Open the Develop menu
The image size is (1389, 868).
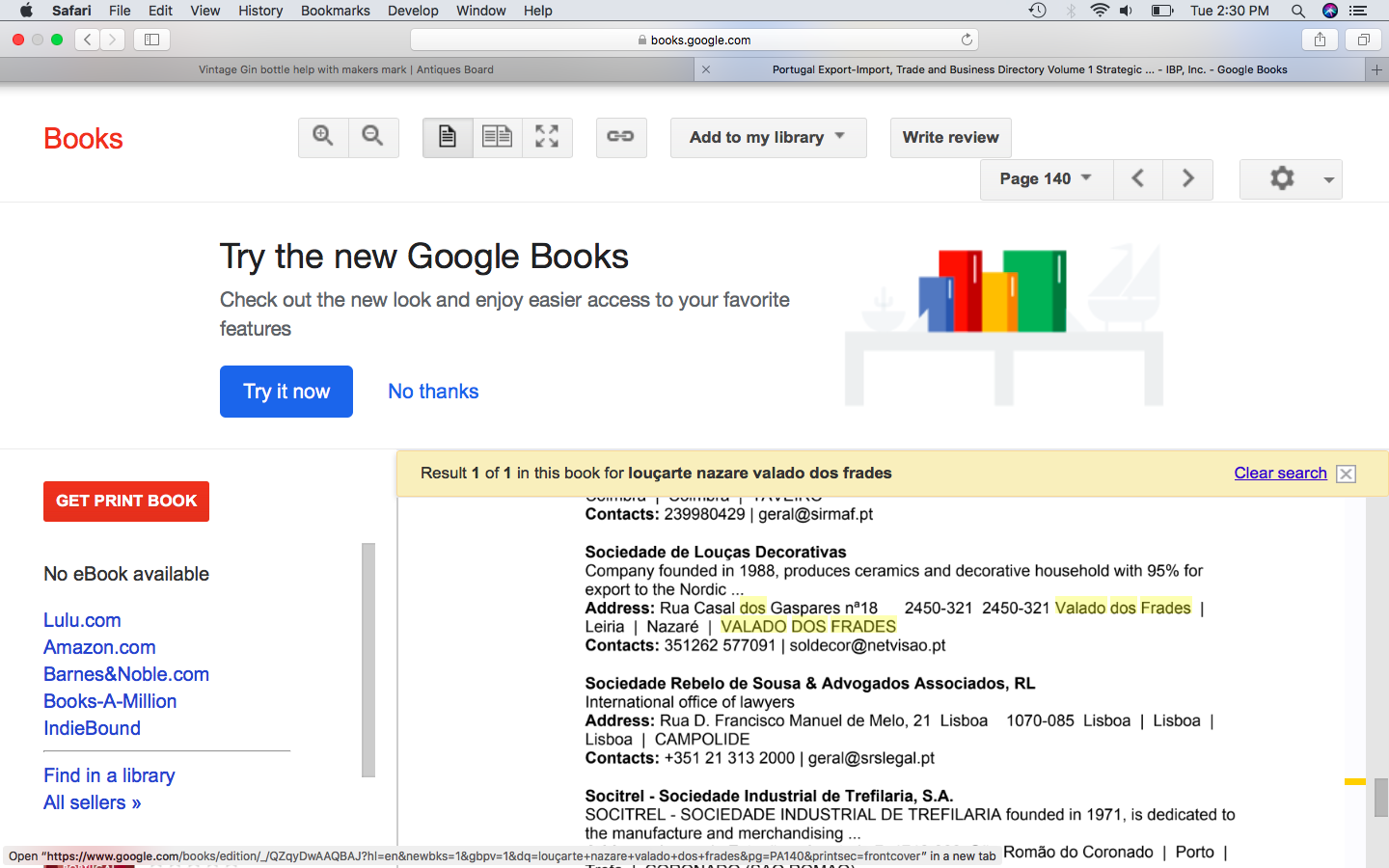point(413,11)
